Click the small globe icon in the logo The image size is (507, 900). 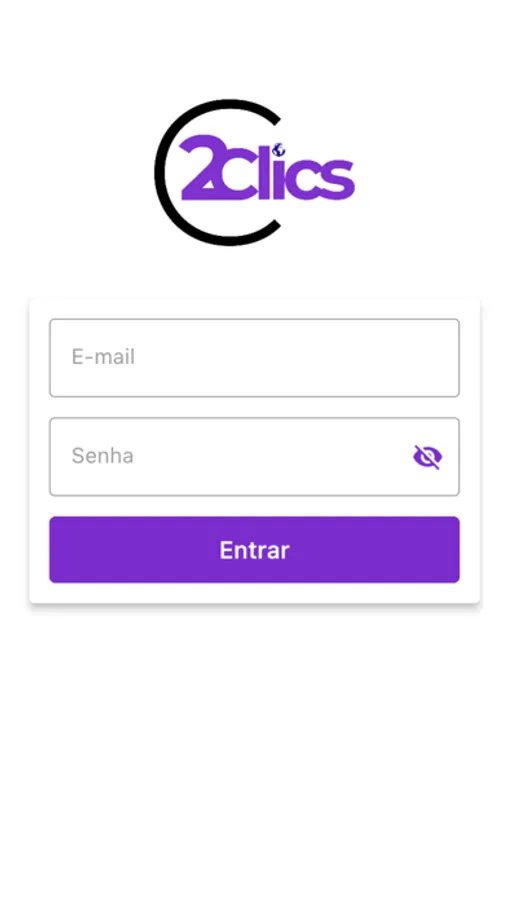click(279, 150)
